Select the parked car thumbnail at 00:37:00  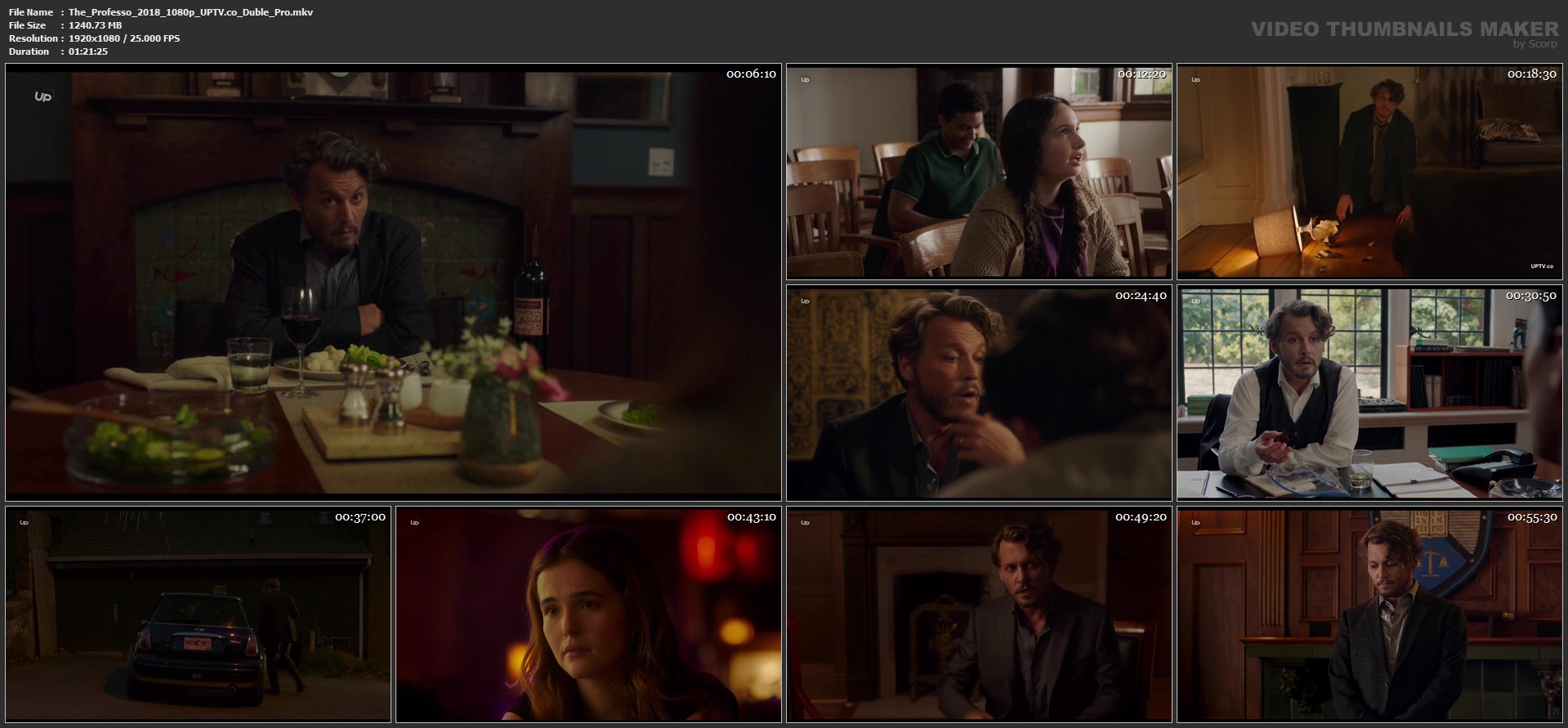(198, 614)
